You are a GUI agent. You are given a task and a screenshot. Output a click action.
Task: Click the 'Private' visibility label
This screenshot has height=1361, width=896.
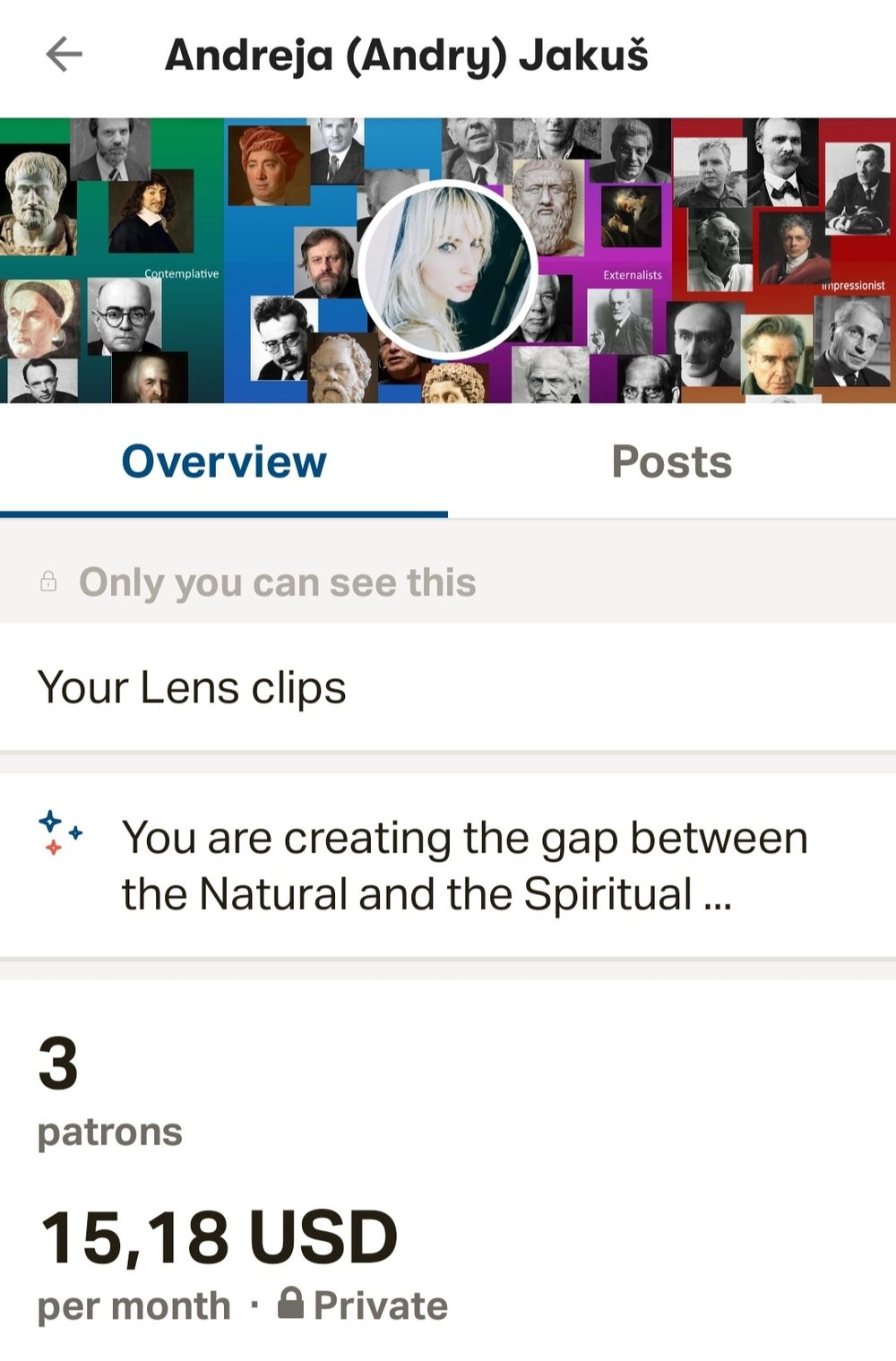point(381,1305)
